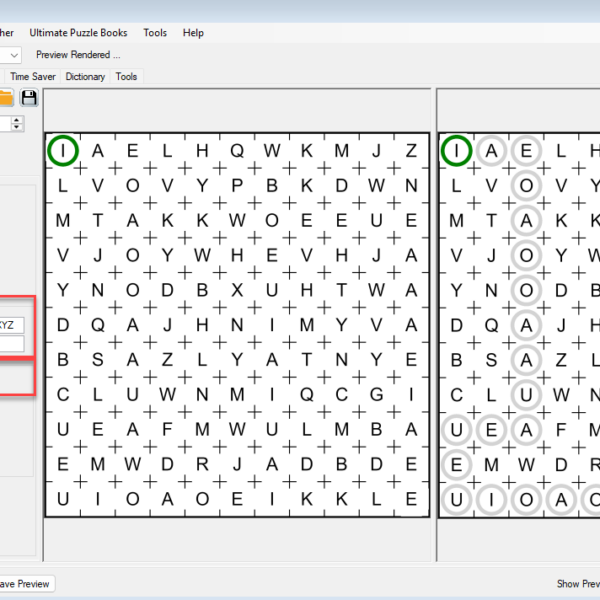600x600 pixels.
Task: Click the text field ending in XYZ
Action: click(11, 325)
